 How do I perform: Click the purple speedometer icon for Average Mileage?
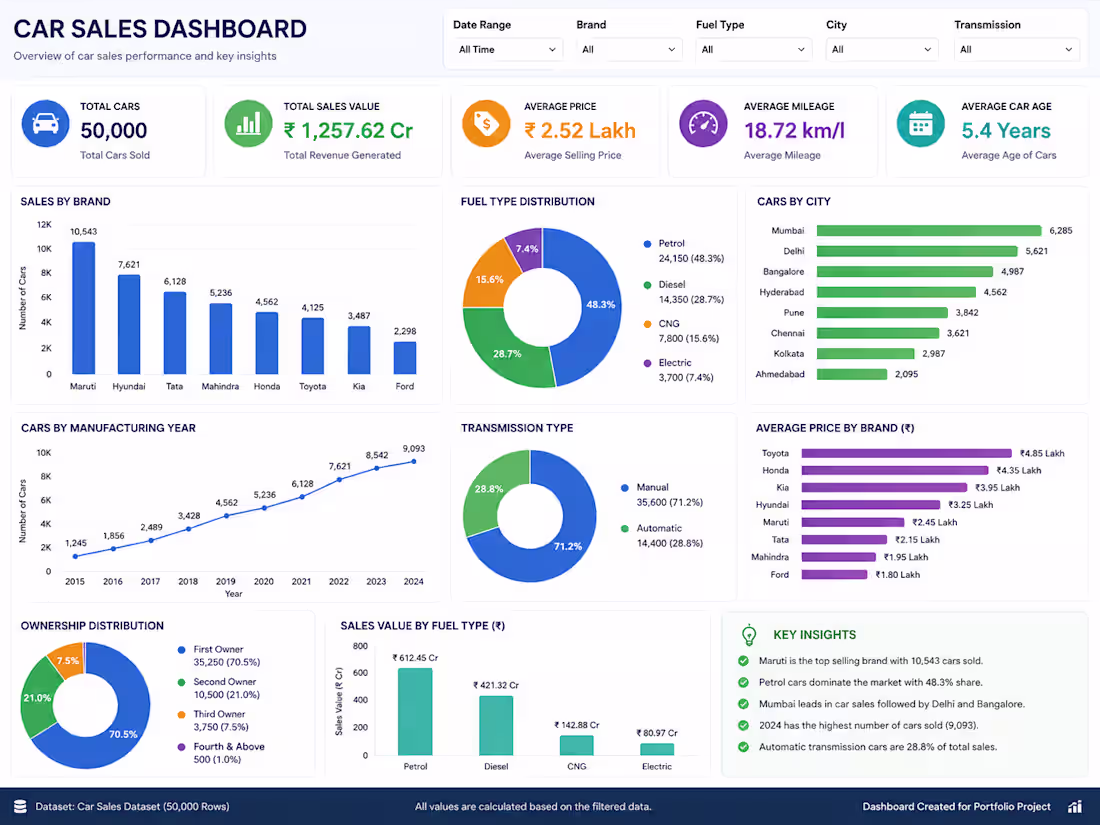click(x=703, y=123)
